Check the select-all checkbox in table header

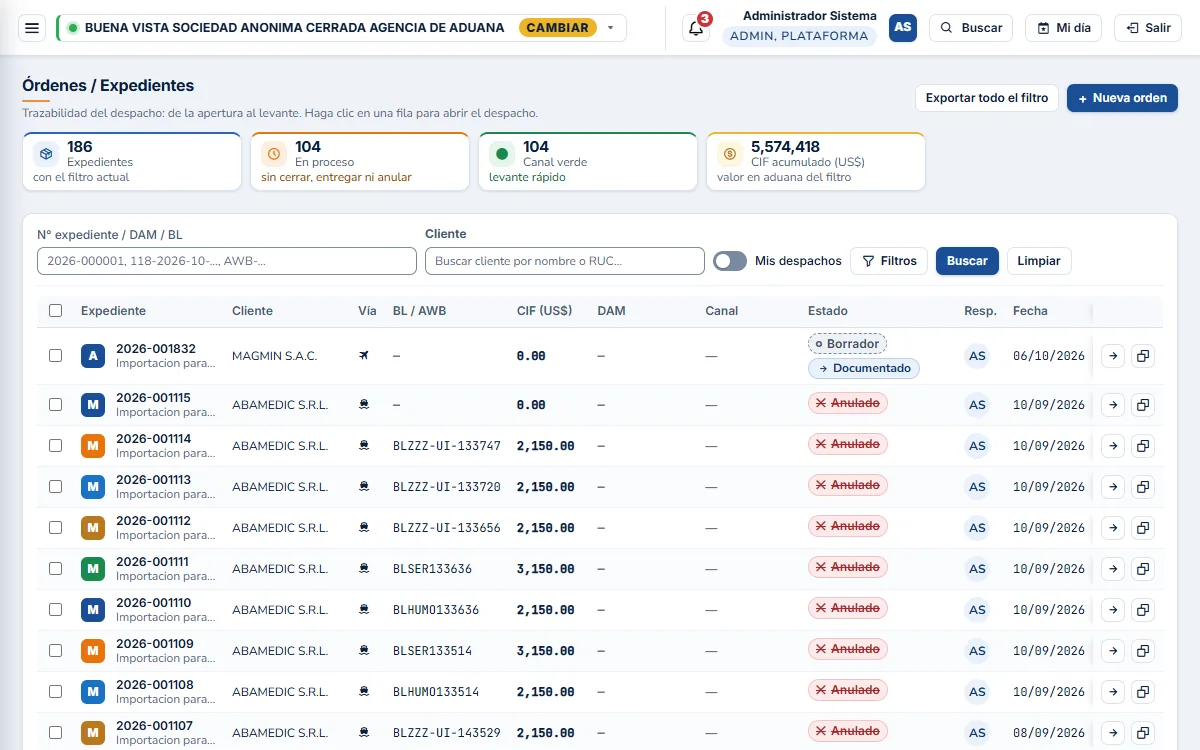coord(56,311)
